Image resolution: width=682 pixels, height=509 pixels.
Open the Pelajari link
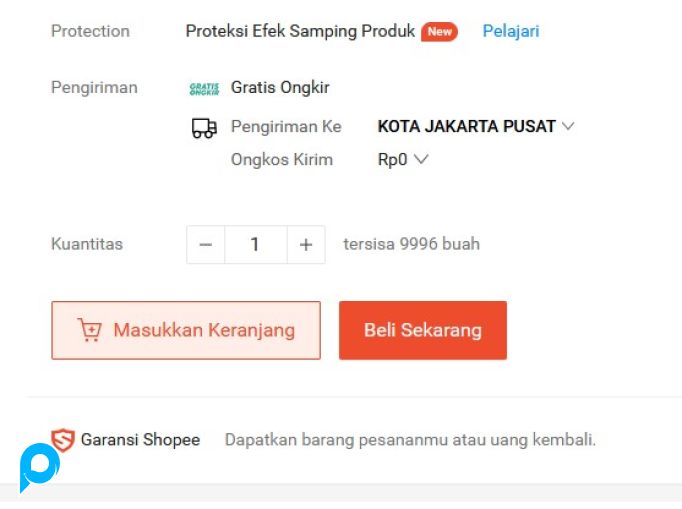click(x=510, y=31)
